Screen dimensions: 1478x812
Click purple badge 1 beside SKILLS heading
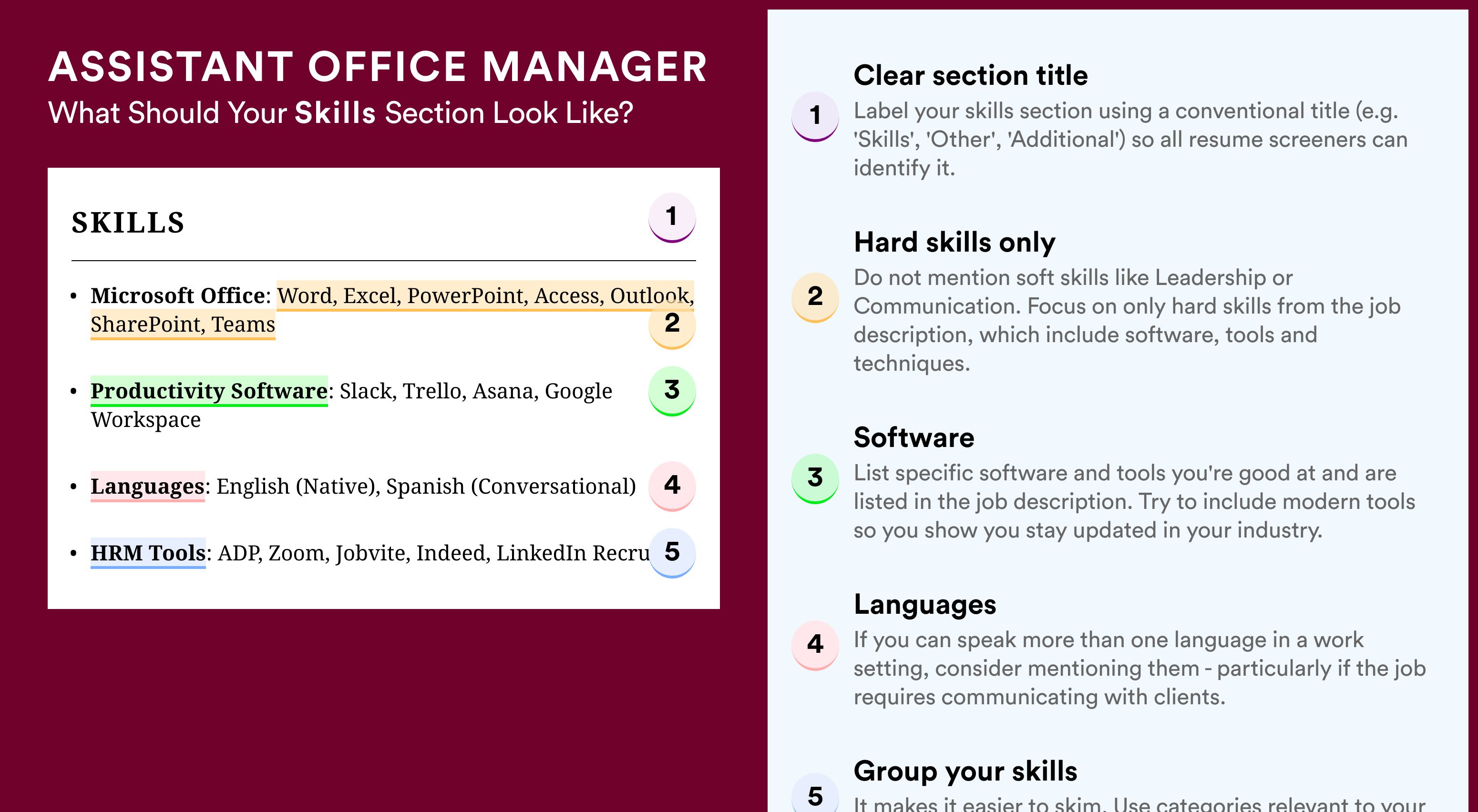click(672, 217)
